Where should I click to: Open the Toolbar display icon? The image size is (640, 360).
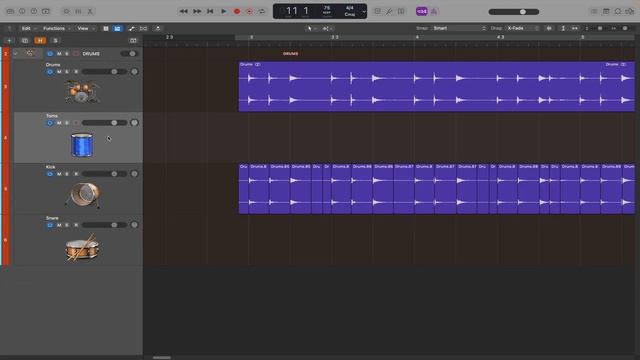[x=46, y=11]
